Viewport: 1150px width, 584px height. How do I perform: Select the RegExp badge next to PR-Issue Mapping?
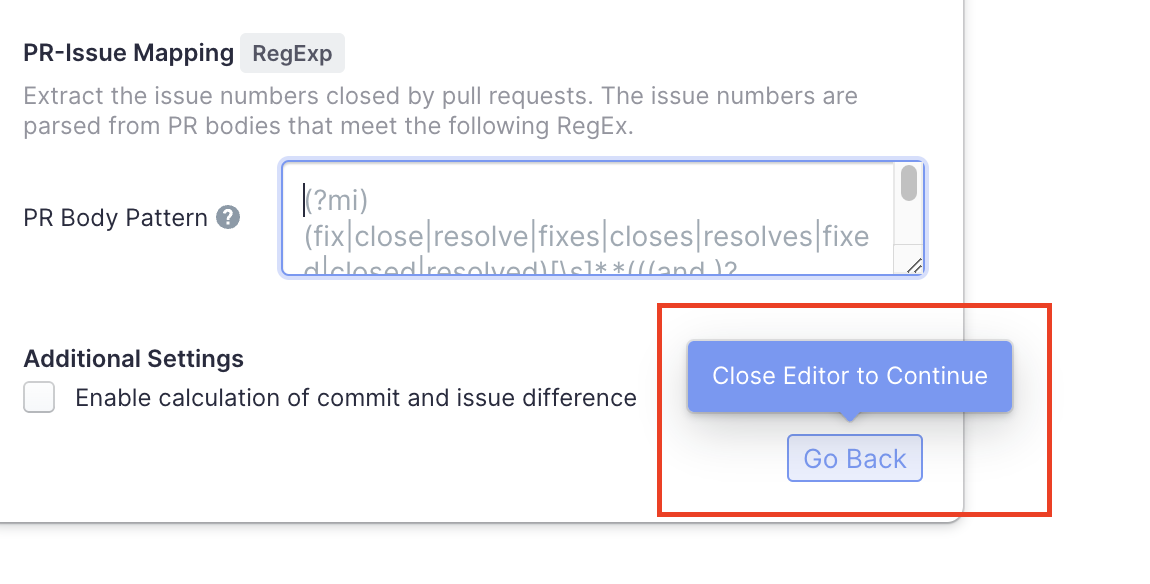click(x=292, y=53)
